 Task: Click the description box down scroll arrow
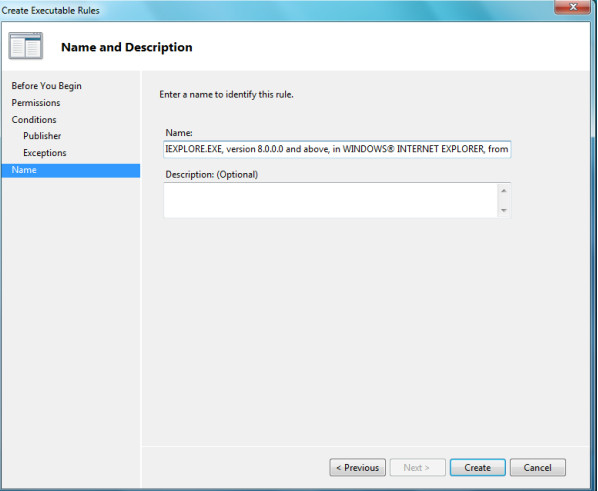(x=504, y=210)
